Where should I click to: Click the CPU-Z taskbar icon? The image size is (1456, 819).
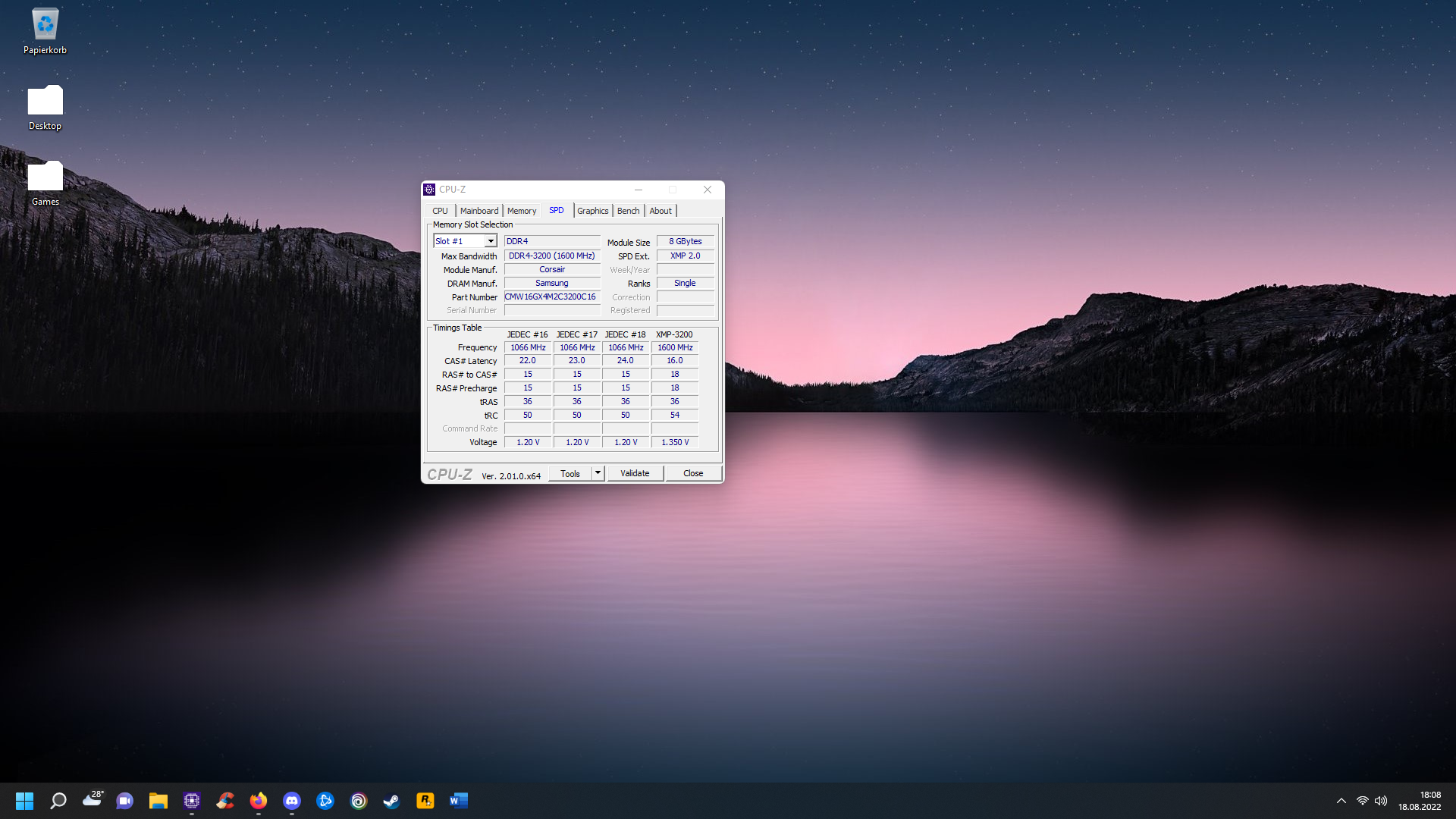point(192,801)
